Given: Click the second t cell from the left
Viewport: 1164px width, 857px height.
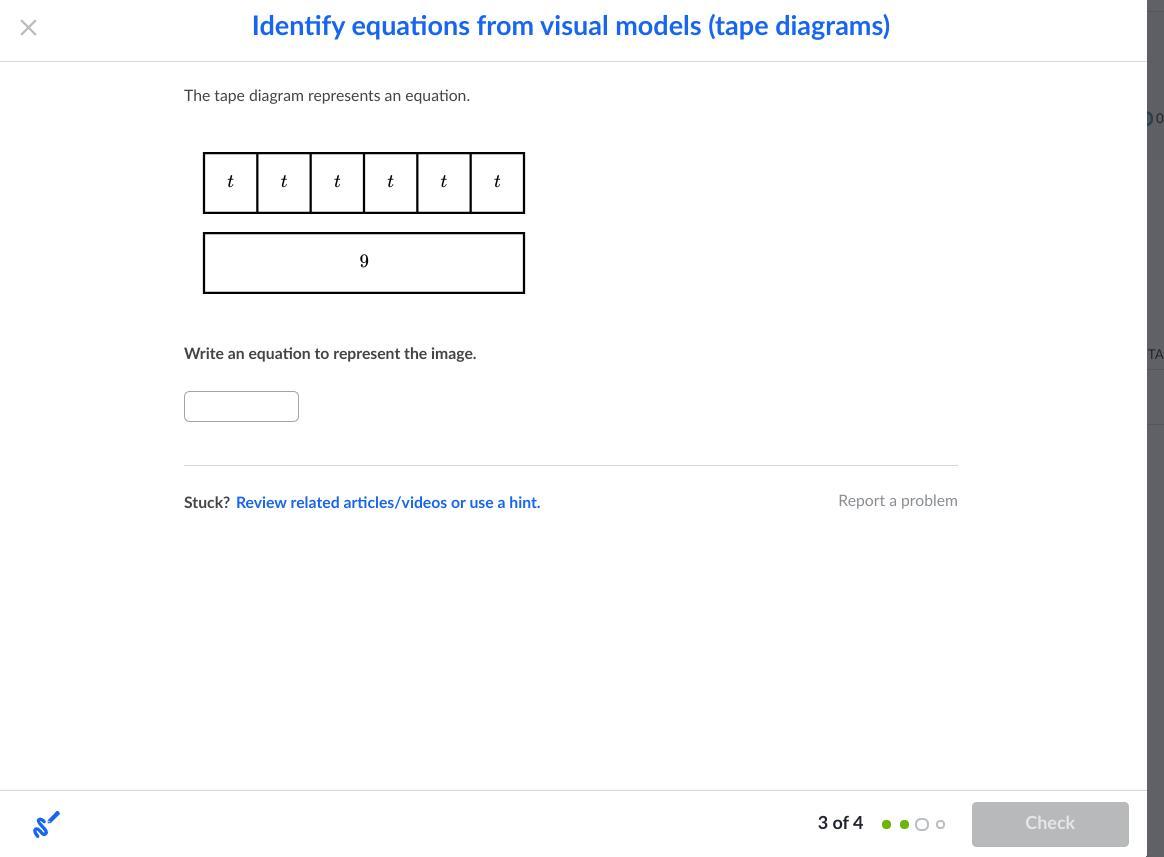Looking at the screenshot, I should point(284,183).
